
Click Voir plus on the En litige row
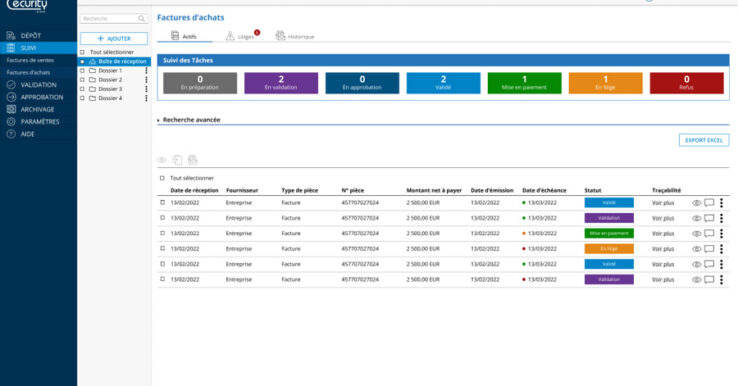[x=663, y=249]
